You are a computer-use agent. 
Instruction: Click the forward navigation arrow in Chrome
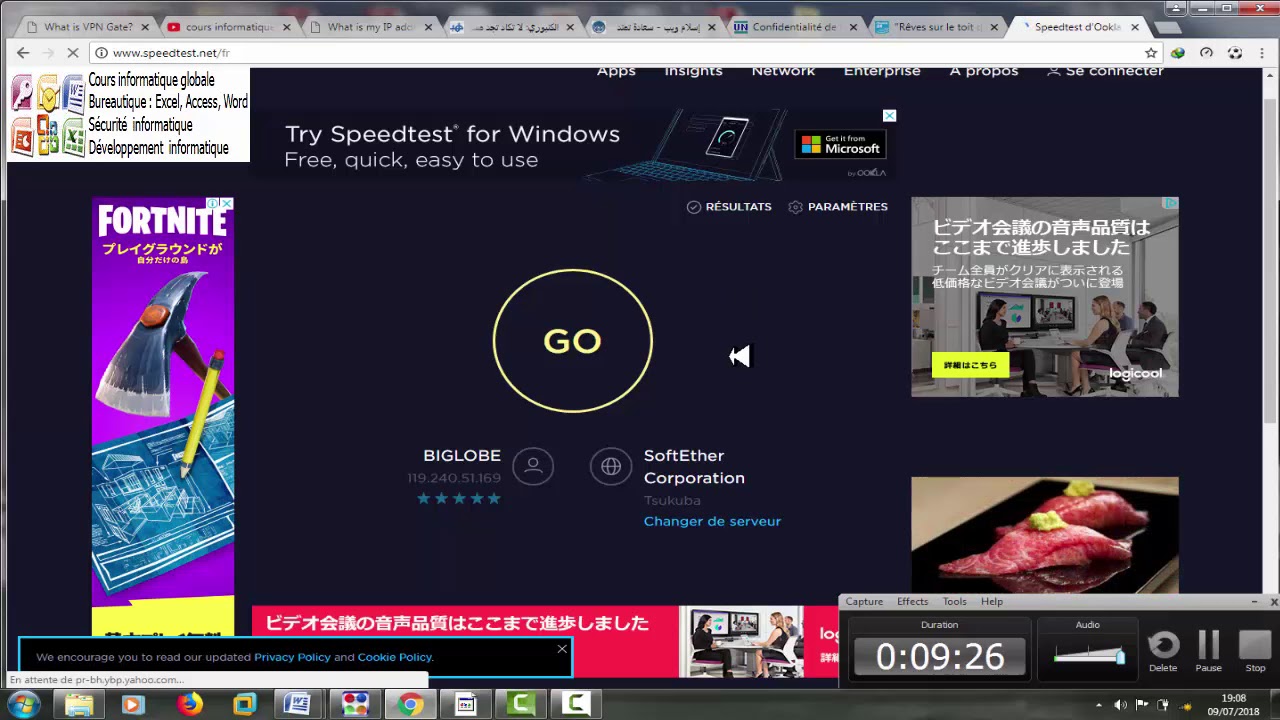(x=48, y=53)
